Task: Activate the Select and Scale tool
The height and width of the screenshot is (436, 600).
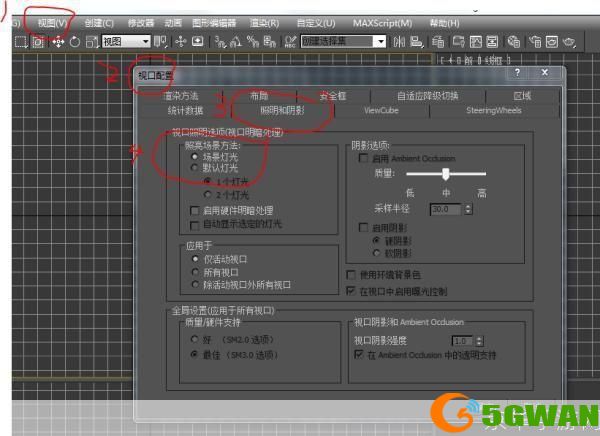Action: click(x=92, y=41)
